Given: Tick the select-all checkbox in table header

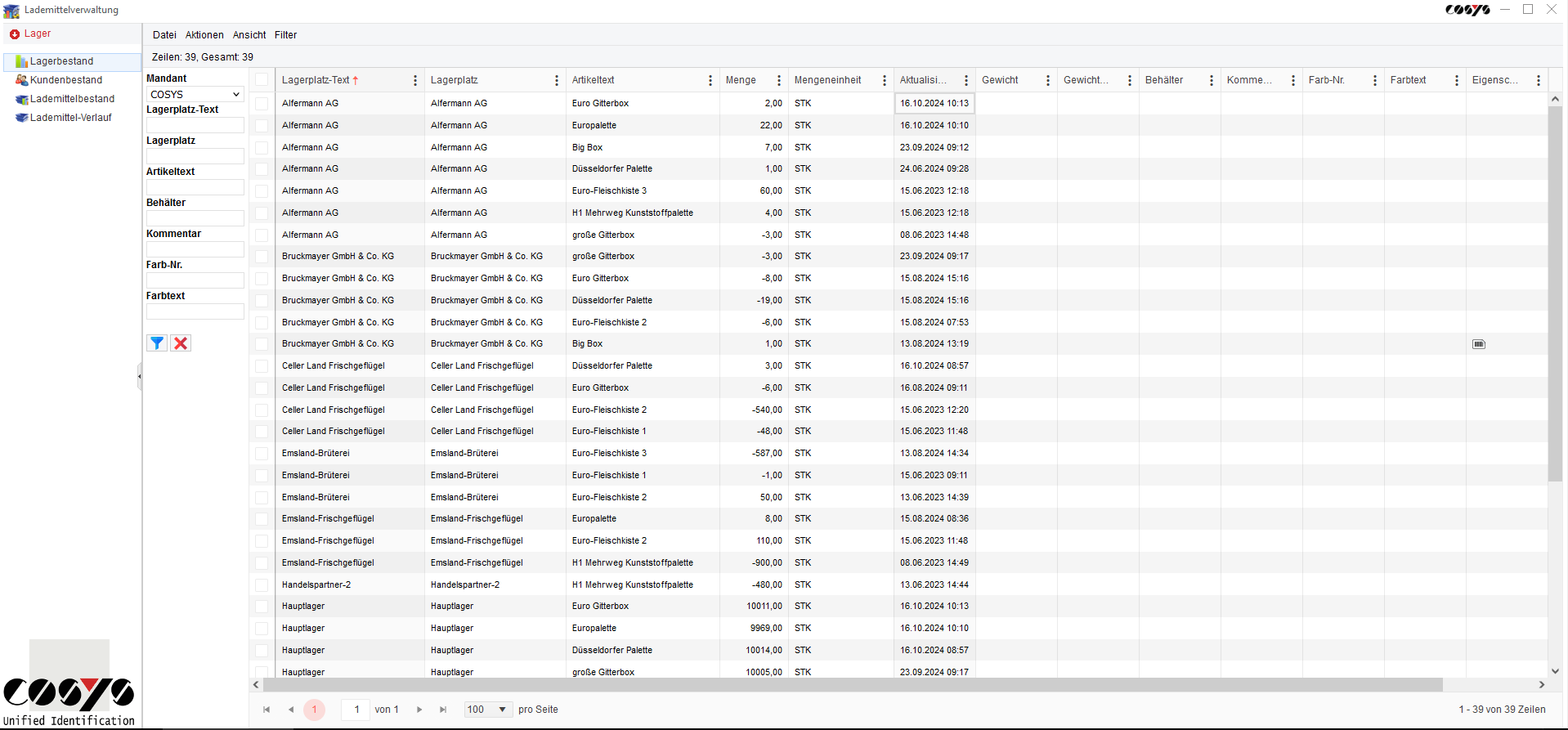Looking at the screenshot, I should pyautogui.click(x=262, y=80).
